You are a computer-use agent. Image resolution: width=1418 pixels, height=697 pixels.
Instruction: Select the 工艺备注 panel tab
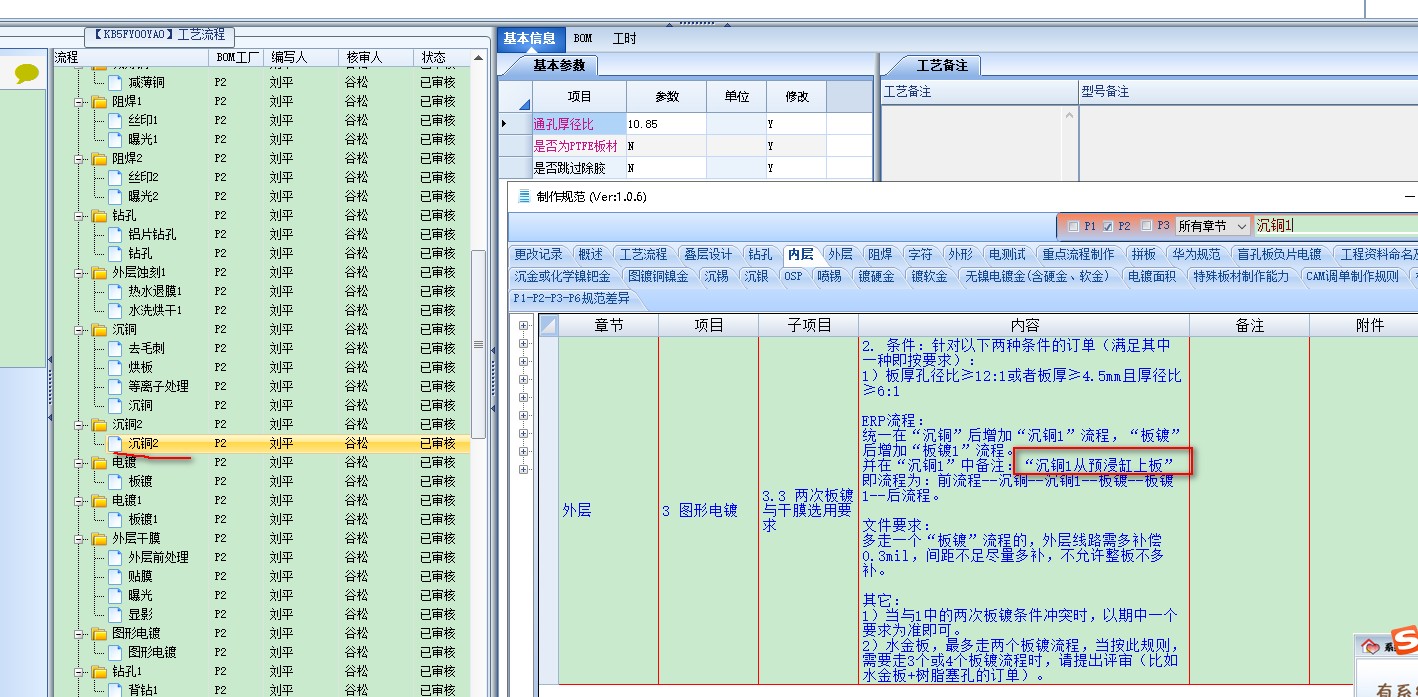coord(943,66)
